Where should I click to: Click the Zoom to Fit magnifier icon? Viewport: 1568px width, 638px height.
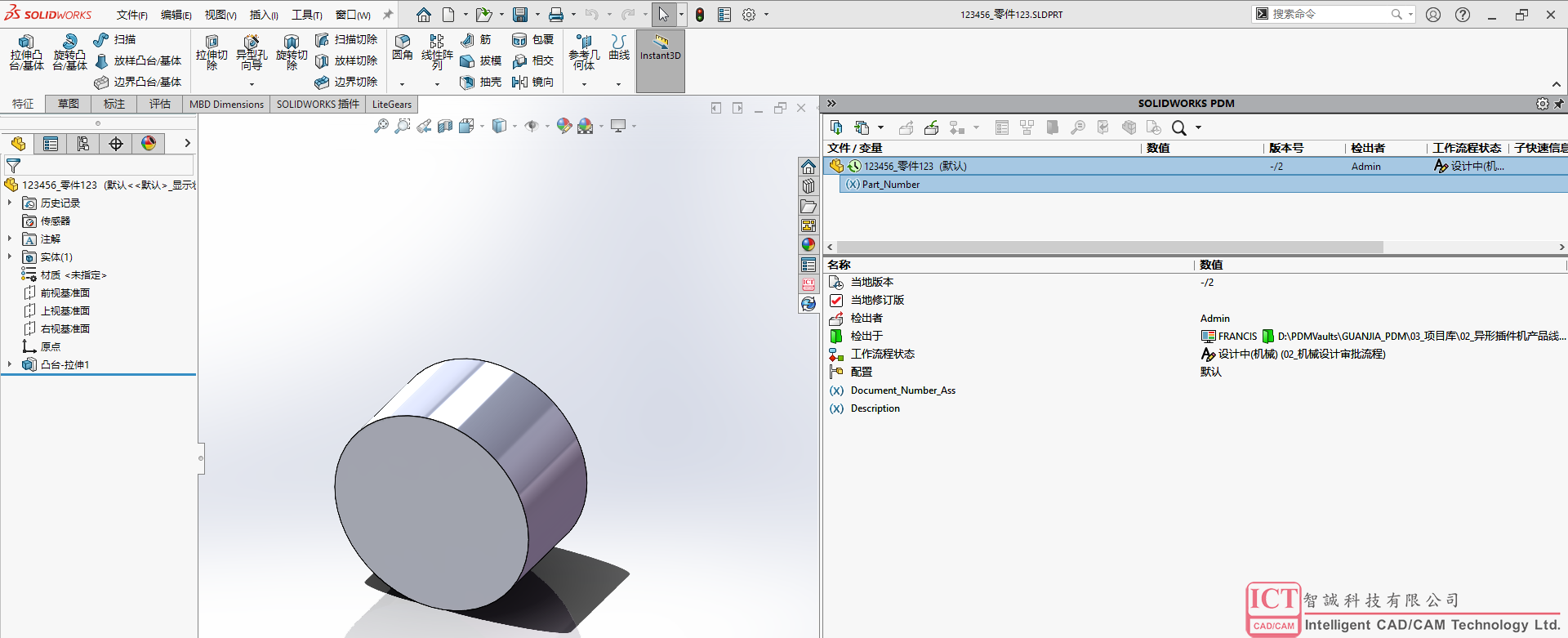381,126
